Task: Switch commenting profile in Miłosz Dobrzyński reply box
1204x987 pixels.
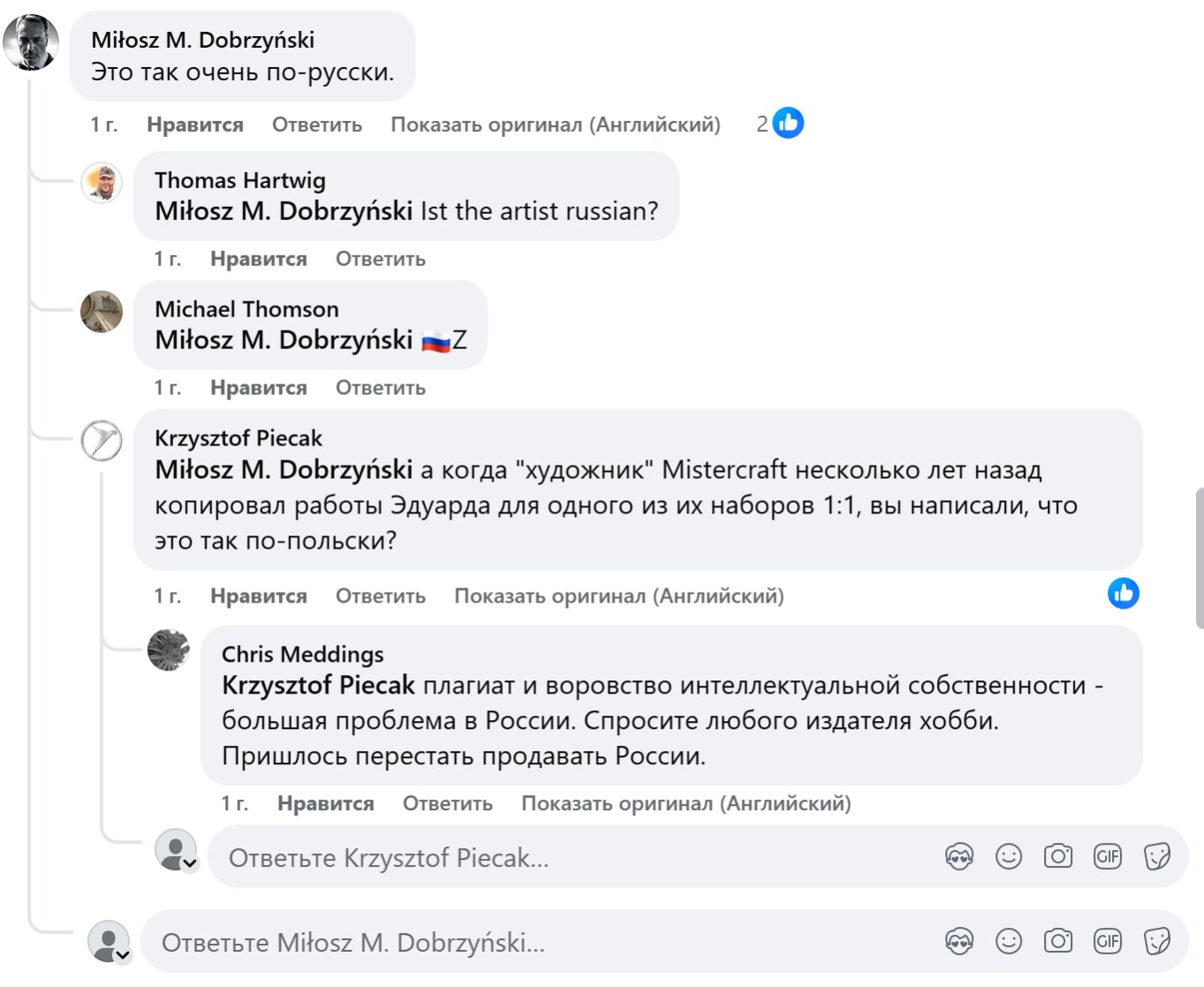Action: [x=122, y=953]
